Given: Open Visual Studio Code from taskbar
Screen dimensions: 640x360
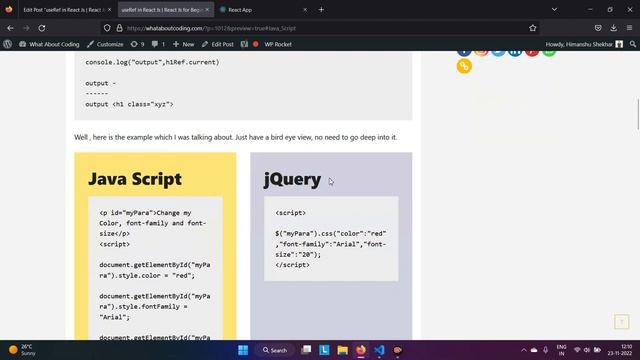Looking at the screenshot, I should 379,350.
